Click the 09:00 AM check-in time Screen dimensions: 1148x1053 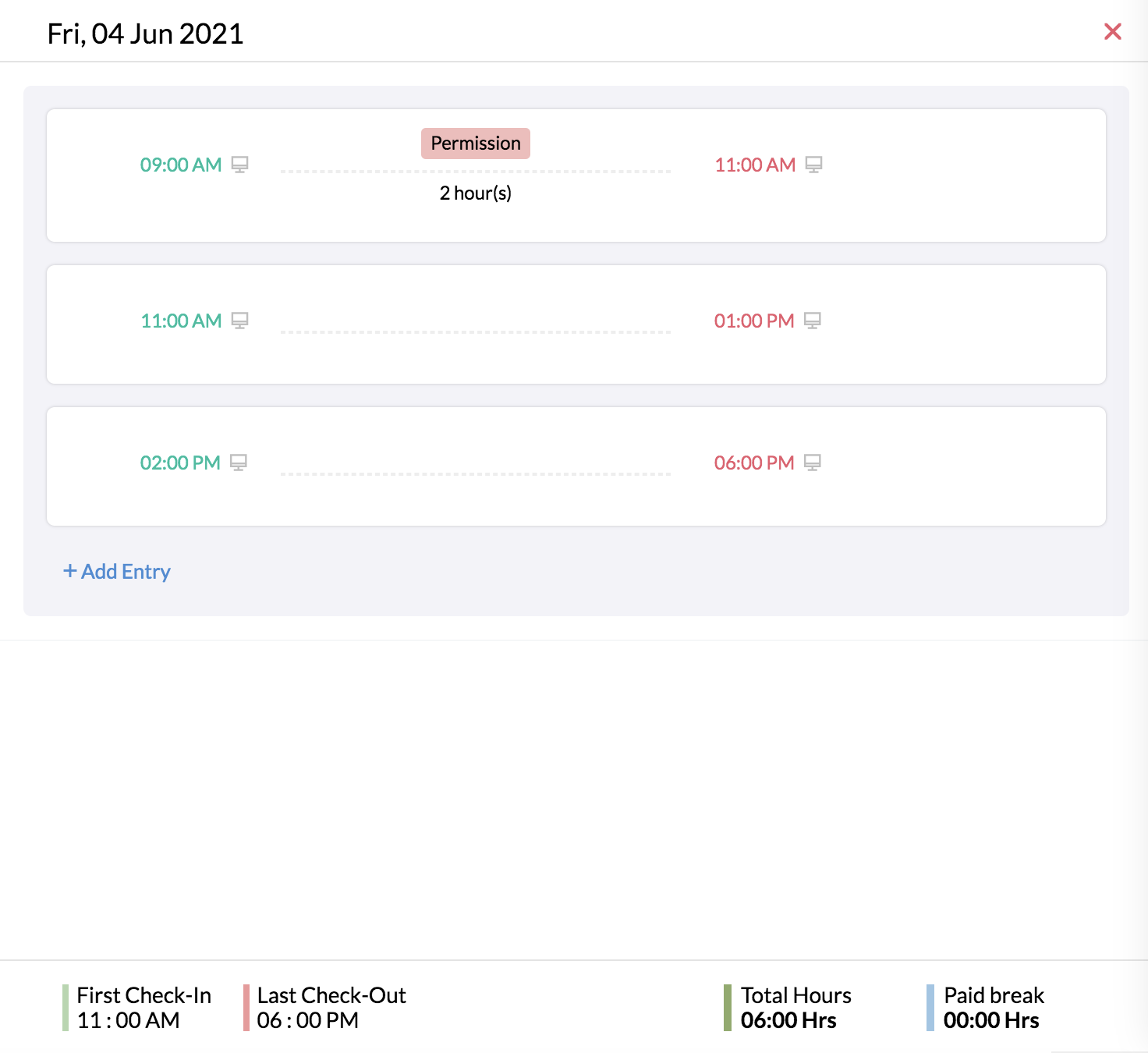tap(181, 165)
